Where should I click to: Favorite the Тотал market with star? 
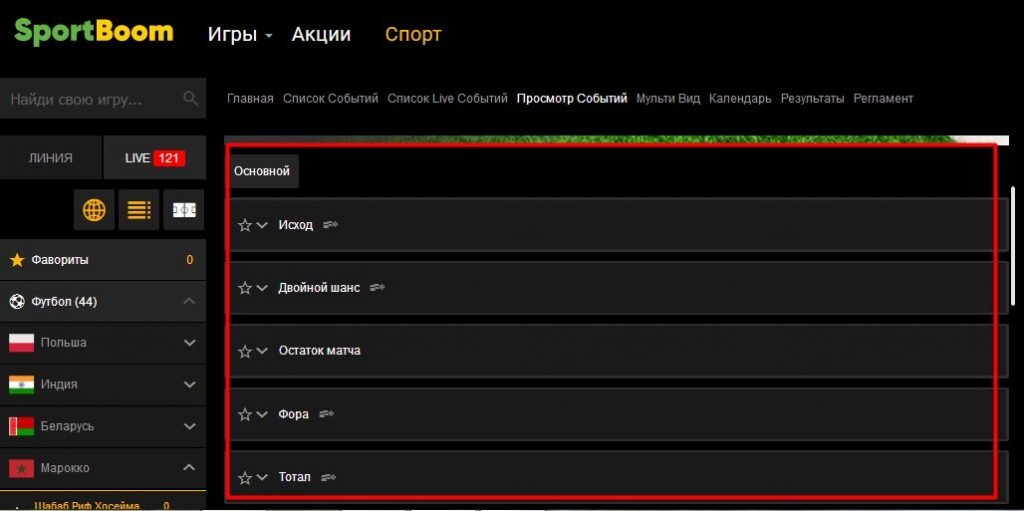tap(245, 478)
